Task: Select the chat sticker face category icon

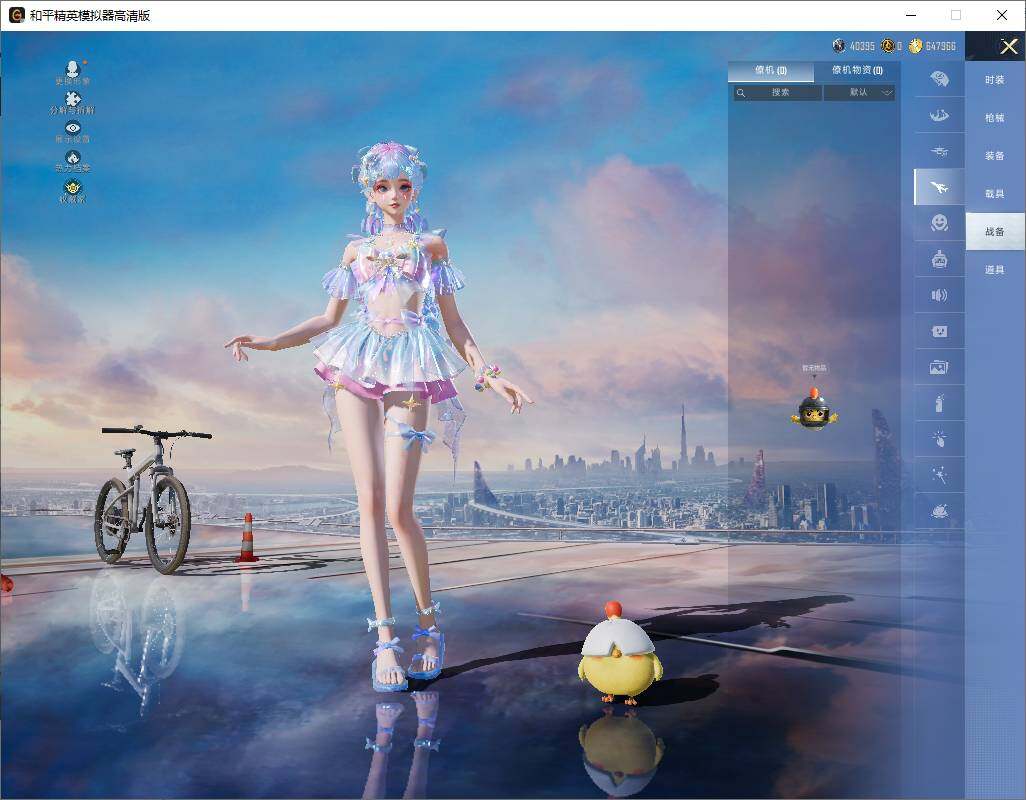Action: pyautogui.click(x=939, y=331)
